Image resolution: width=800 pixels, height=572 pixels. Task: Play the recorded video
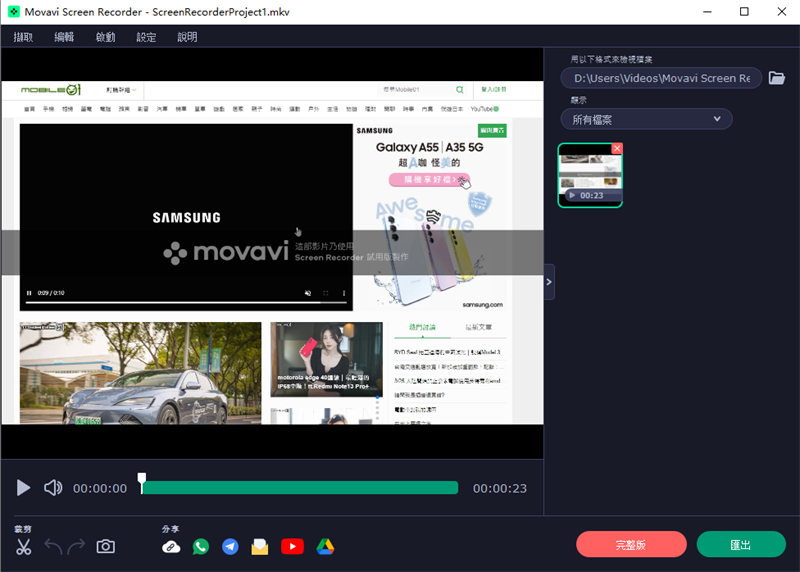(24, 488)
